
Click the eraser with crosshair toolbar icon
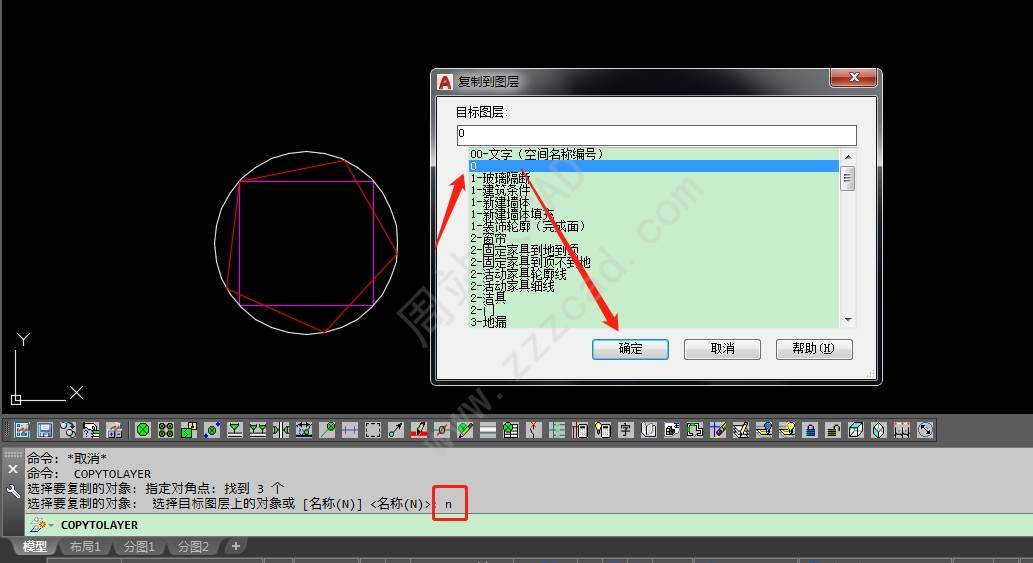718,430
